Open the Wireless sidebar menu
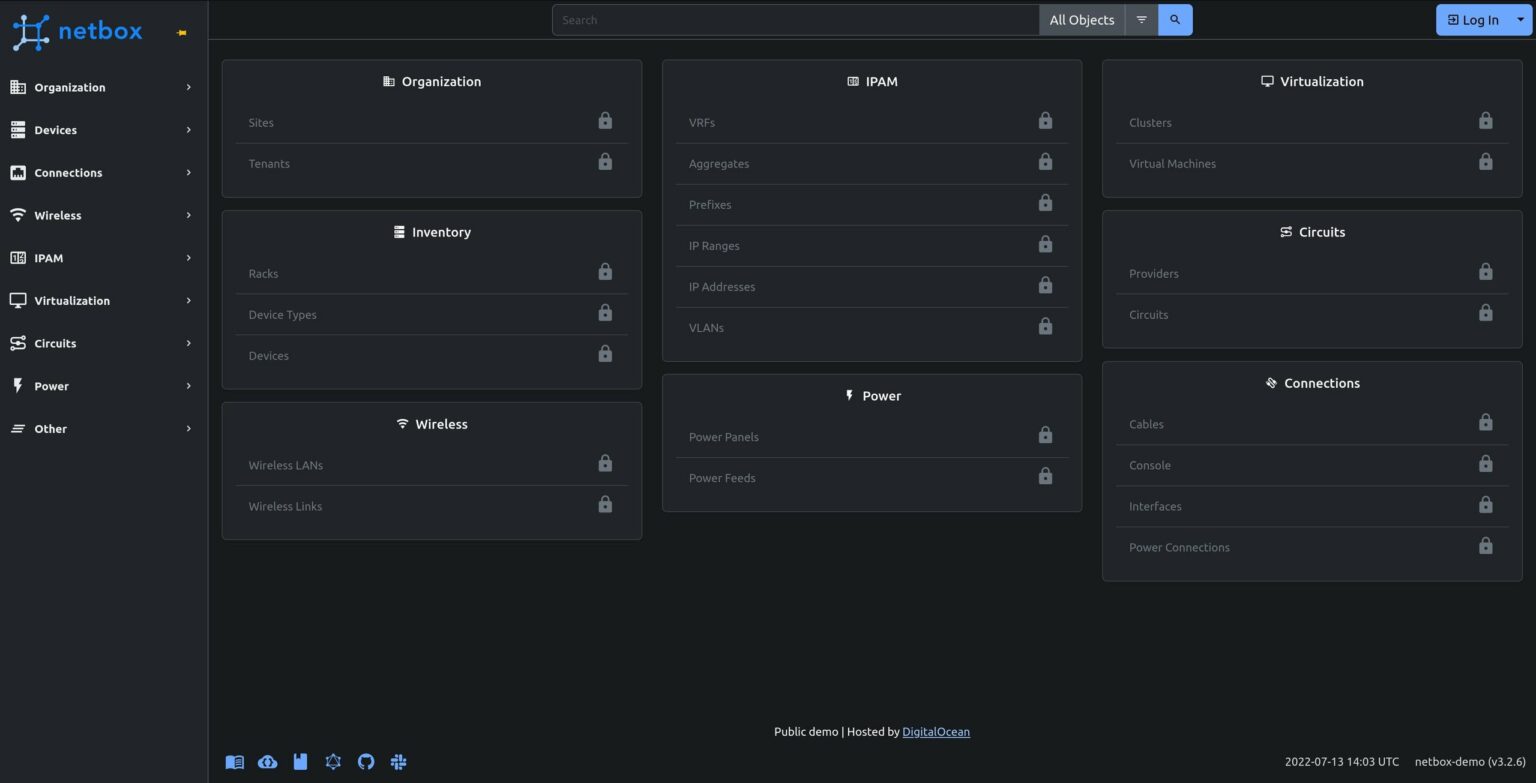This screenshot has width=1536, height=783. coord(100,215)
